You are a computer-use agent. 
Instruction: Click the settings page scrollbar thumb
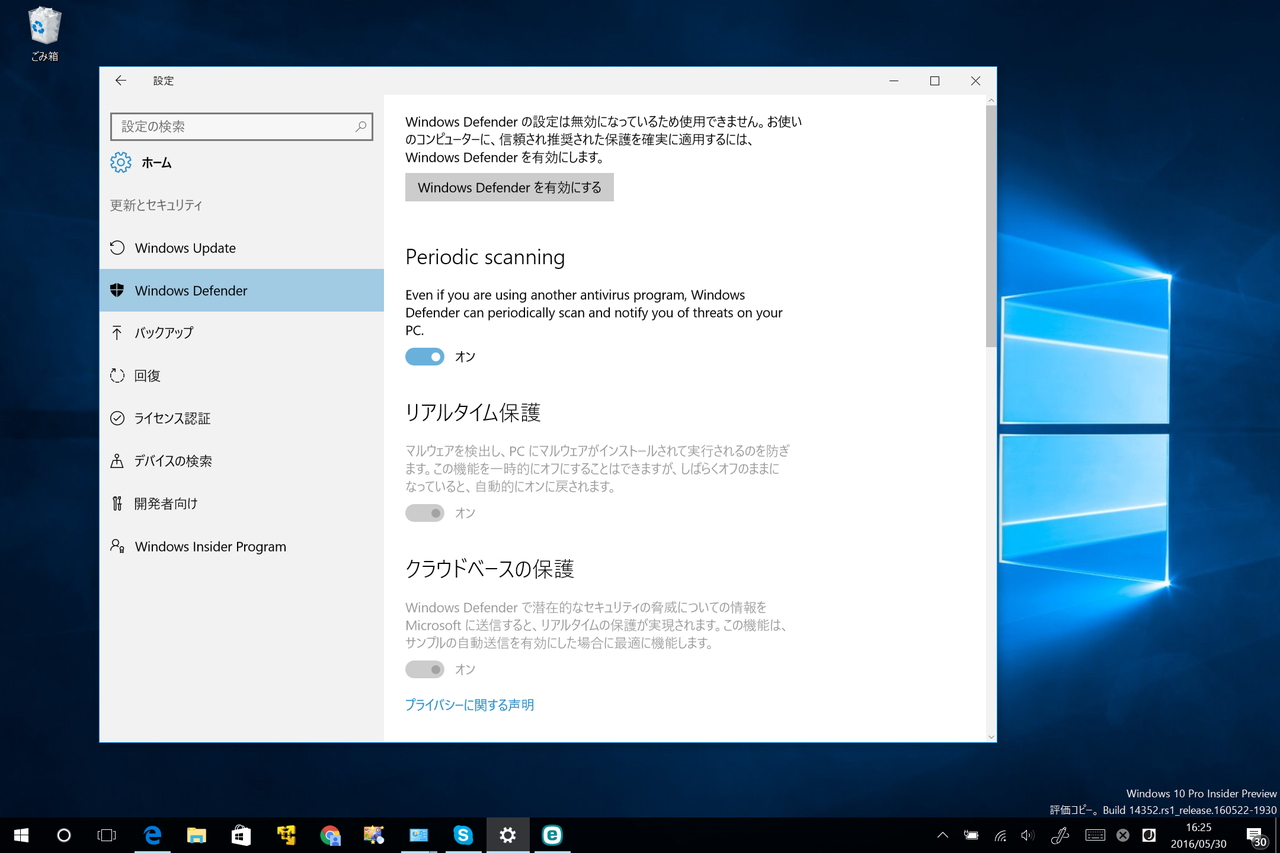pyautogui.click(x=991, y=225)
